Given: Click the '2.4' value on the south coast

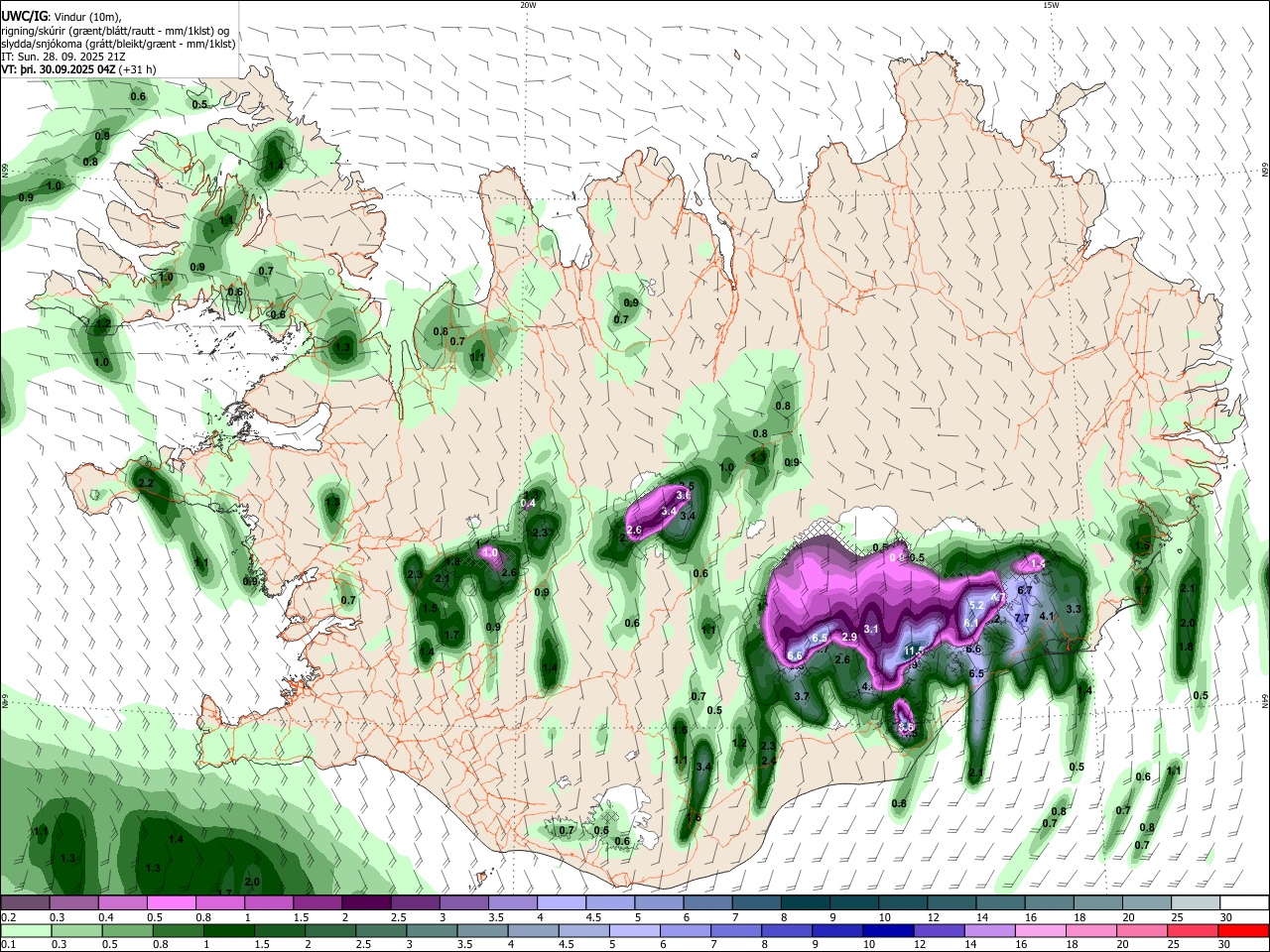Looking at the screenshot, I should click(768, 761).
